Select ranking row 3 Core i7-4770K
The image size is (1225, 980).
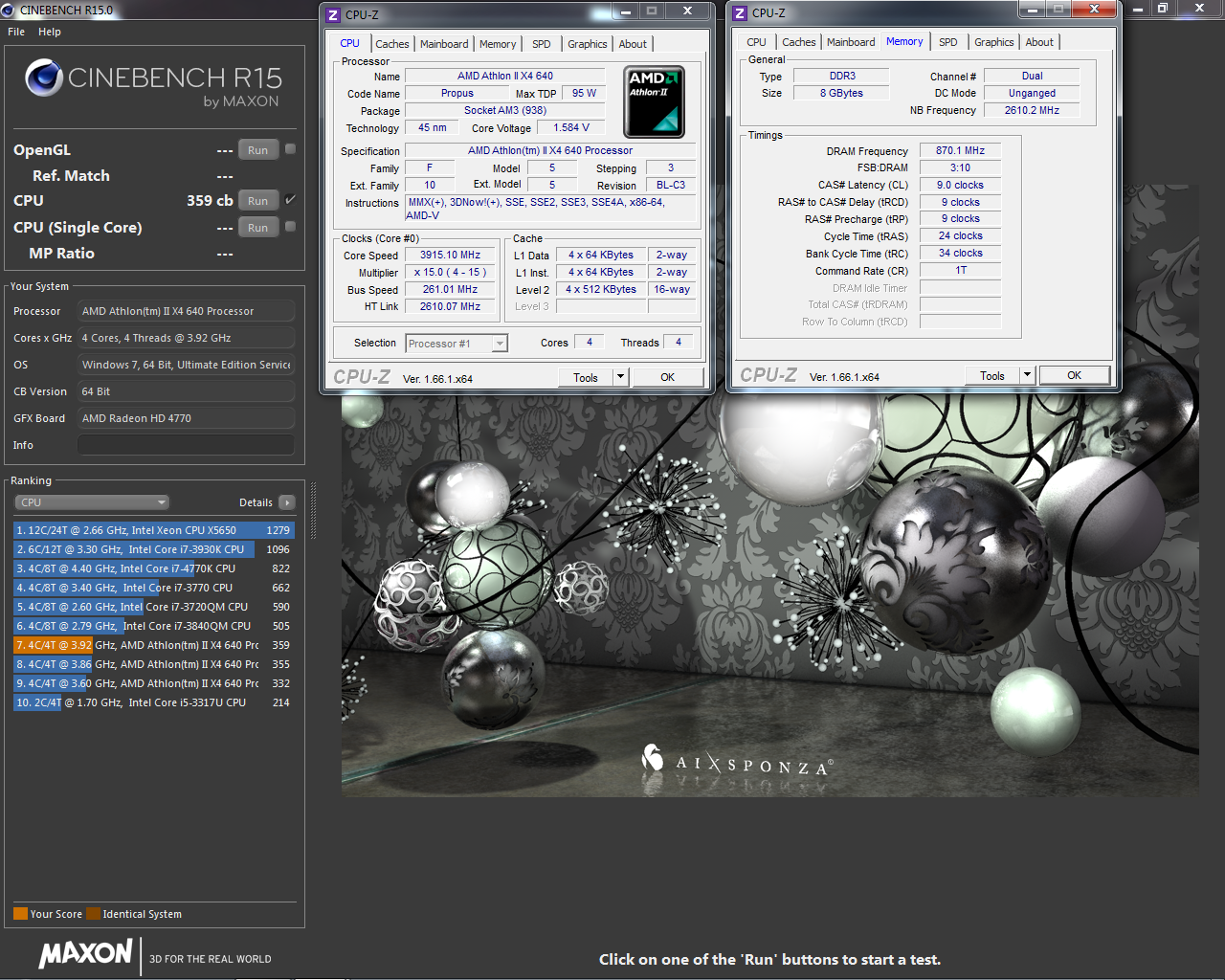click(153, 568)
